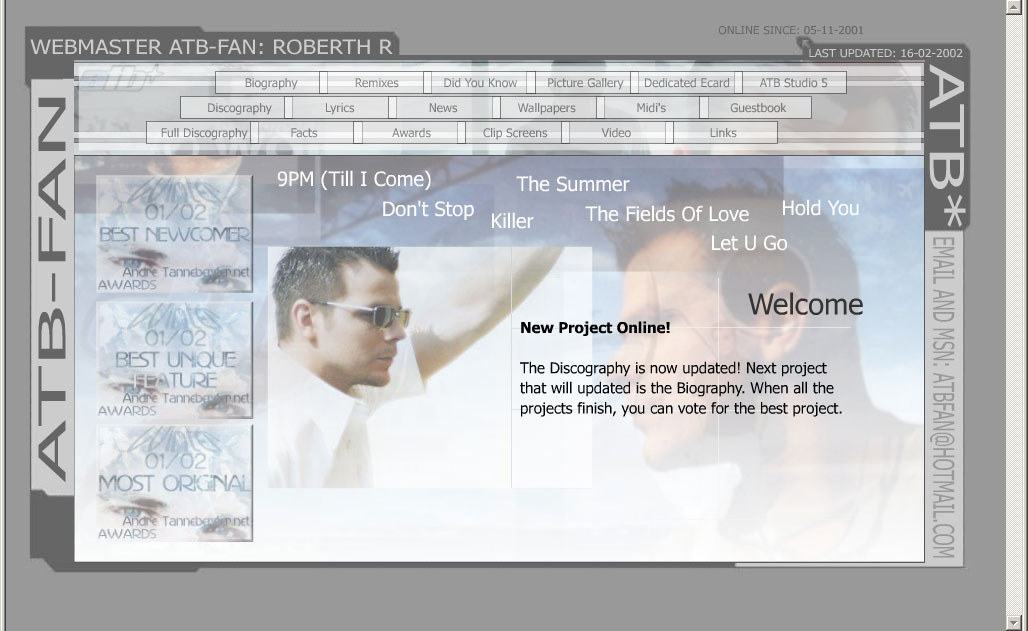This screenshot has width=1028, height=631.
Task: Click the Best Unique Feature award image
Action: (x=175, y=360)
